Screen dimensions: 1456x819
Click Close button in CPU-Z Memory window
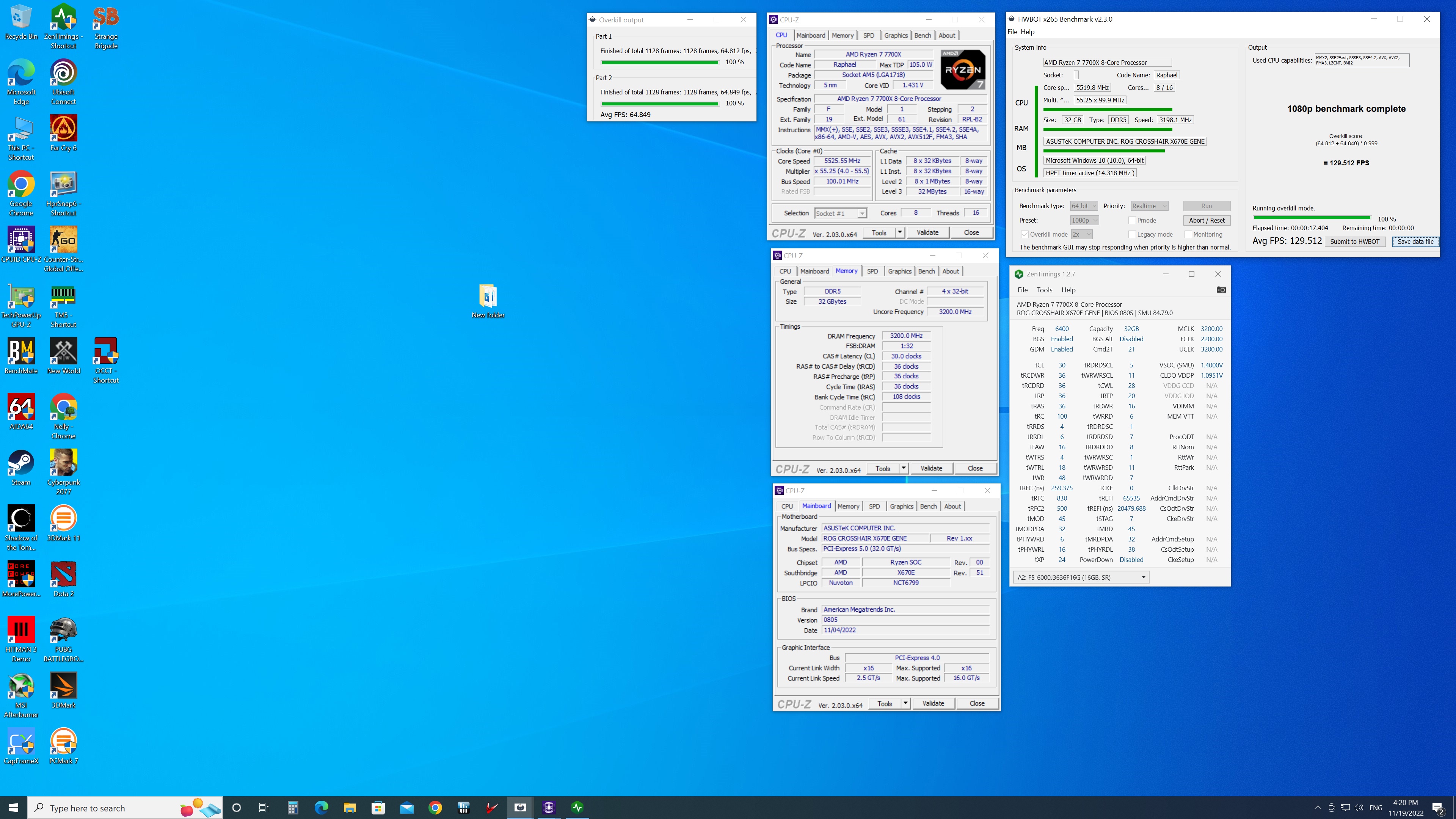point(975,468)
